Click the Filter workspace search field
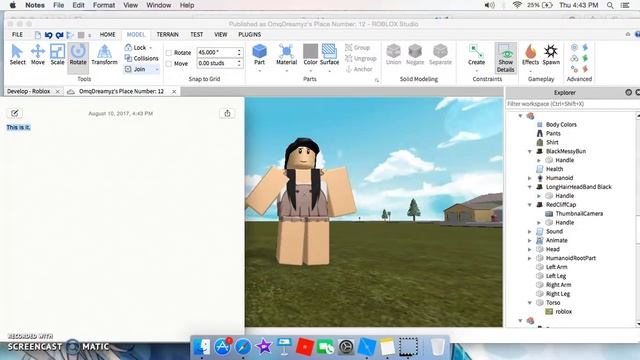 (571, 104)
